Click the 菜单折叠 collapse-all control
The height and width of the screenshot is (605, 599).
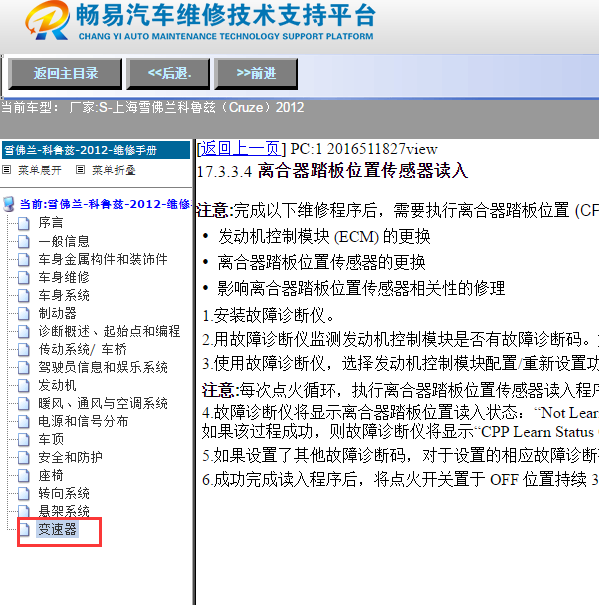[114, 170]
